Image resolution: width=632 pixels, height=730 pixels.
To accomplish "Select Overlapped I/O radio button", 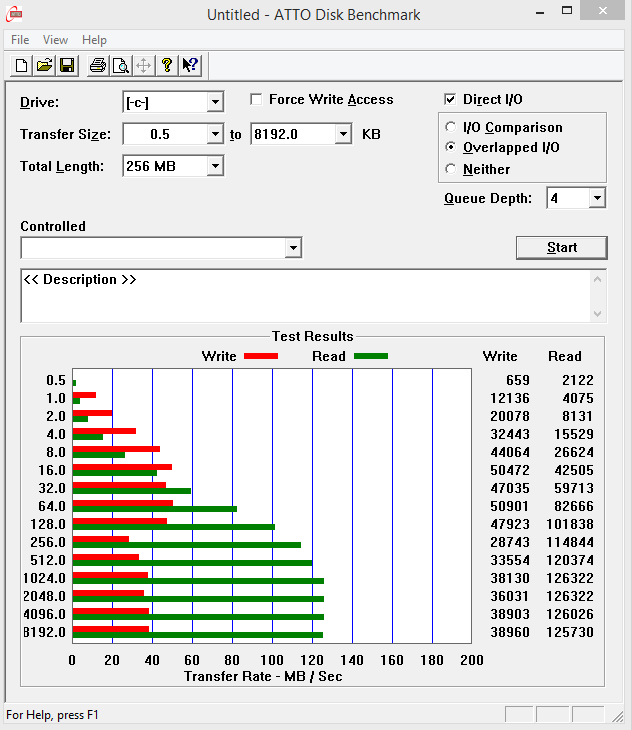I will point(450,147).
